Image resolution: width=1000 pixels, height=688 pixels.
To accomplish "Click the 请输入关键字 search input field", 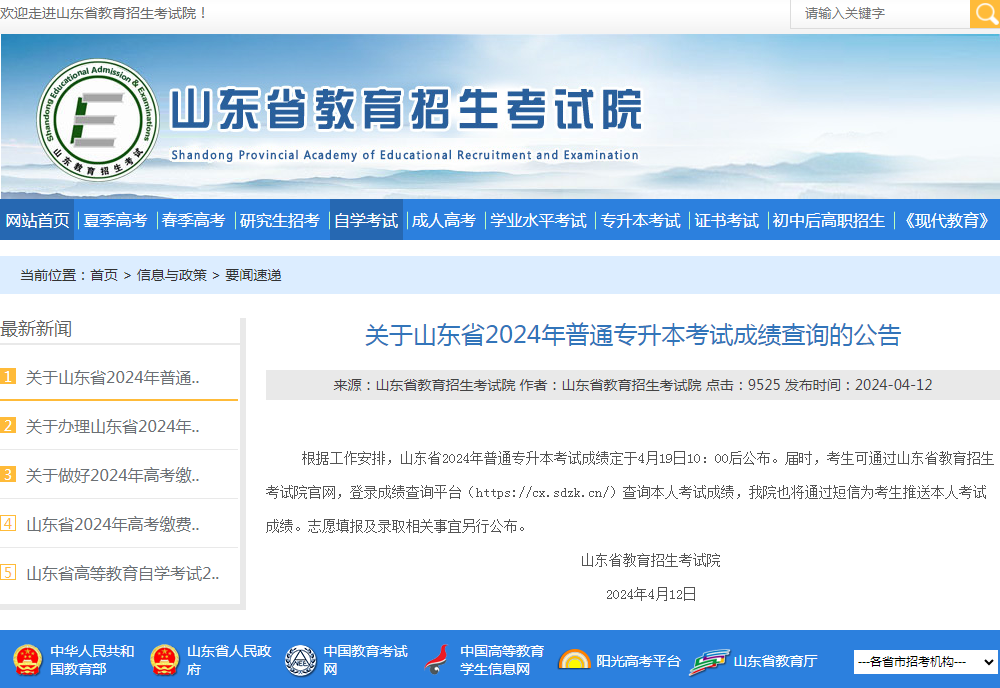I will tap(880, 14).
